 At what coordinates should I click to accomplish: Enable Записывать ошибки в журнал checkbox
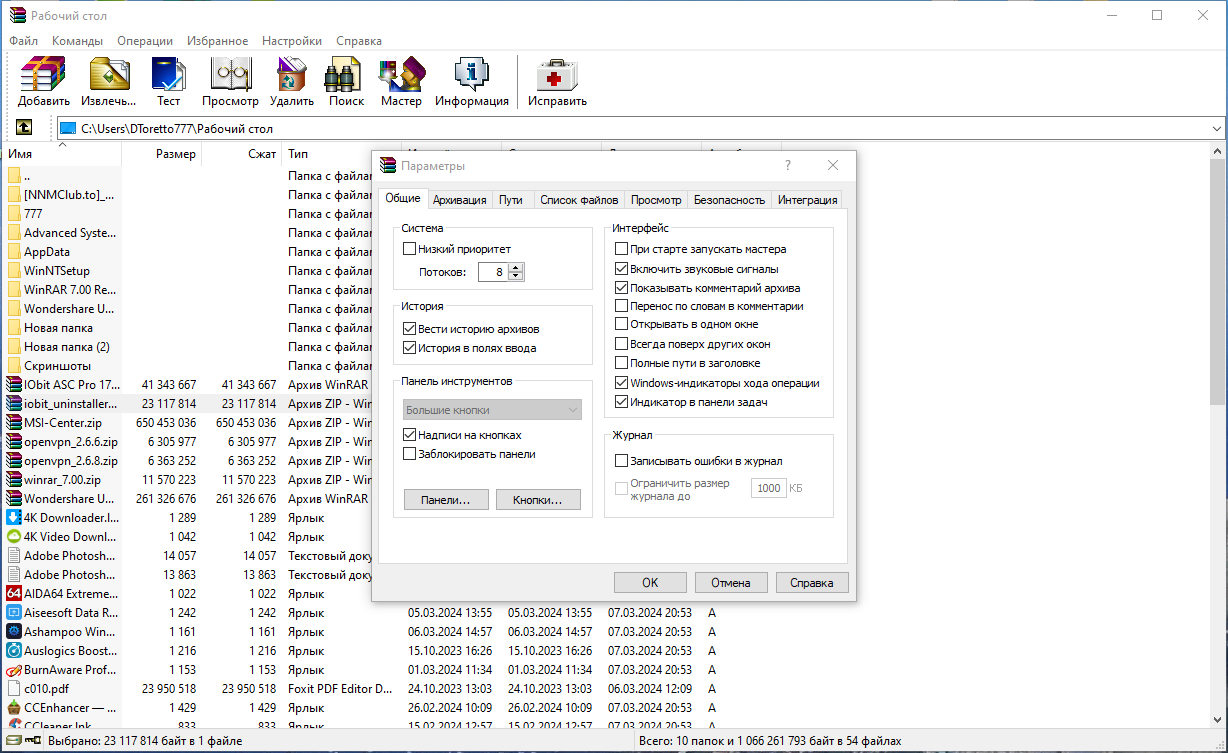[622, 461]
